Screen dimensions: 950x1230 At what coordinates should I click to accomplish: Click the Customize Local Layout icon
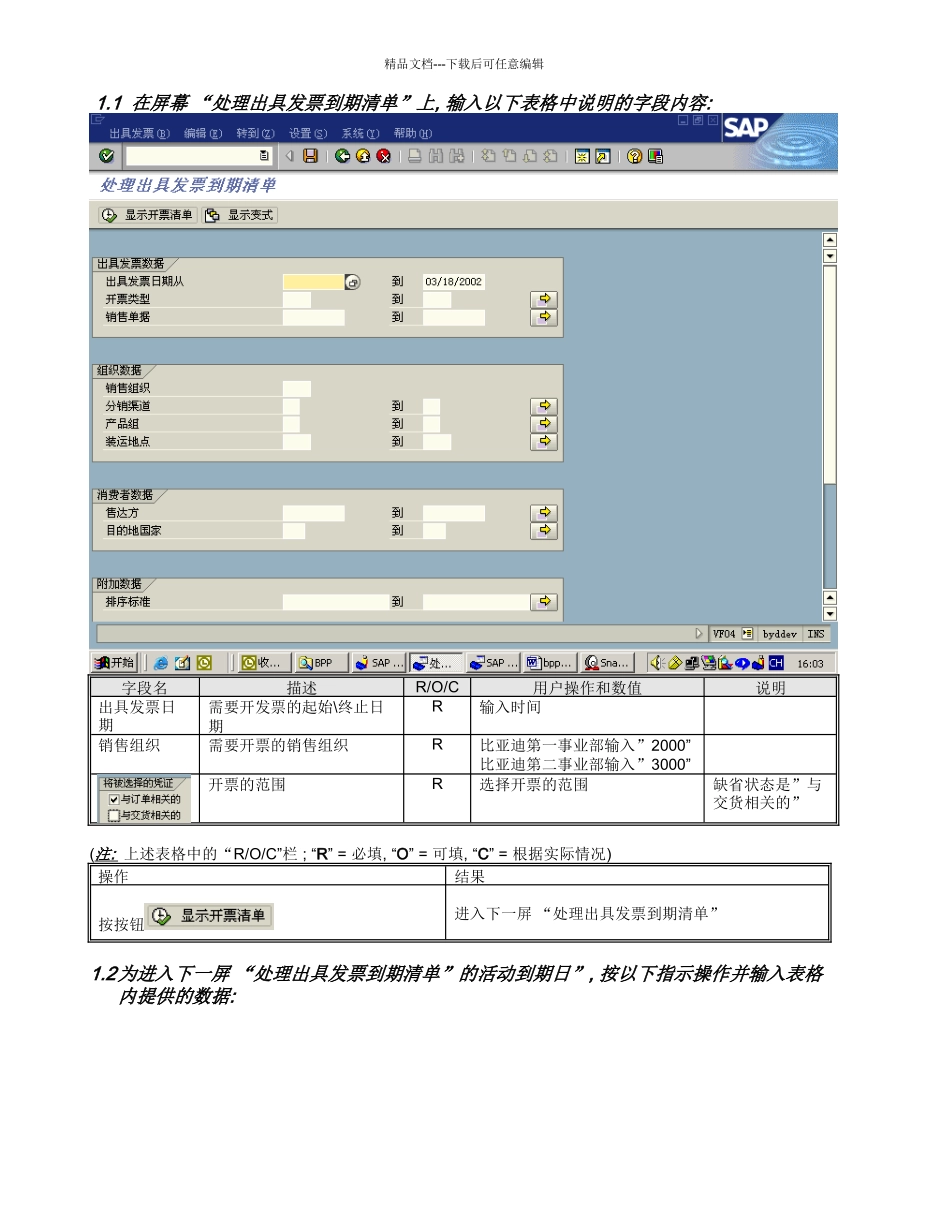pyautogui.click(x=654, y=156)
